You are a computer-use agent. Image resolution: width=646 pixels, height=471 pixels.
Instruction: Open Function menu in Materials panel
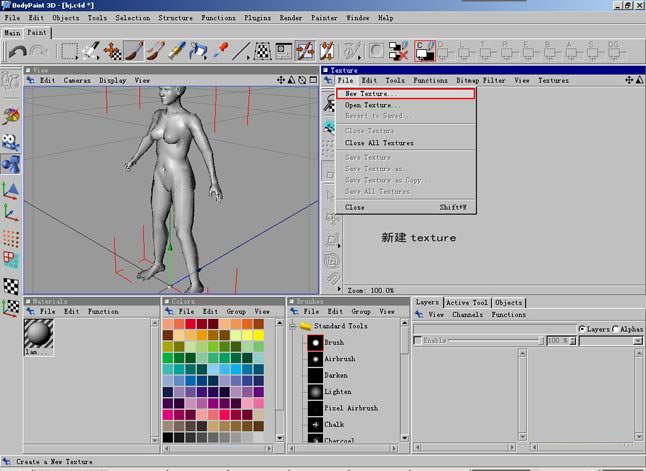click(103, 312)
